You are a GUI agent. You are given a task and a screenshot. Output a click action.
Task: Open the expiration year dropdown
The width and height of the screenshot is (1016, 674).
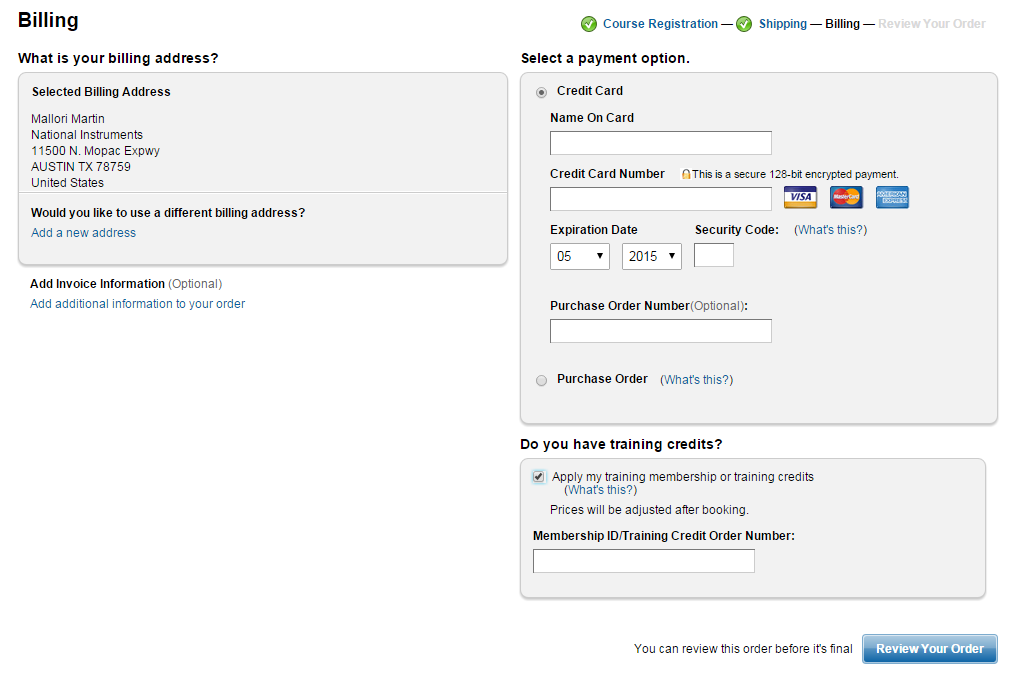(x=651, y=257)
